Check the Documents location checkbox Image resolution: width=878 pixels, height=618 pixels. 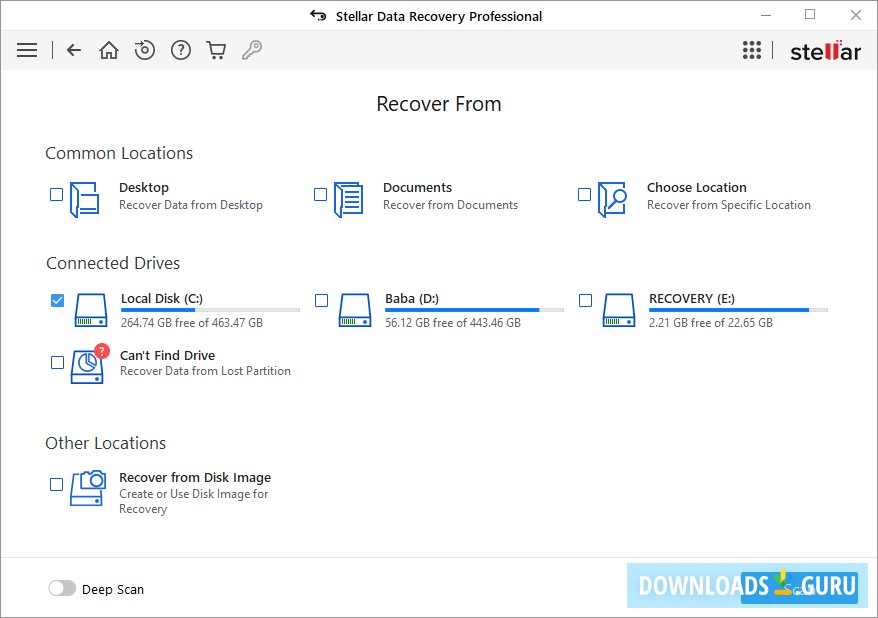pyautogui.click(x=322, y=195)
